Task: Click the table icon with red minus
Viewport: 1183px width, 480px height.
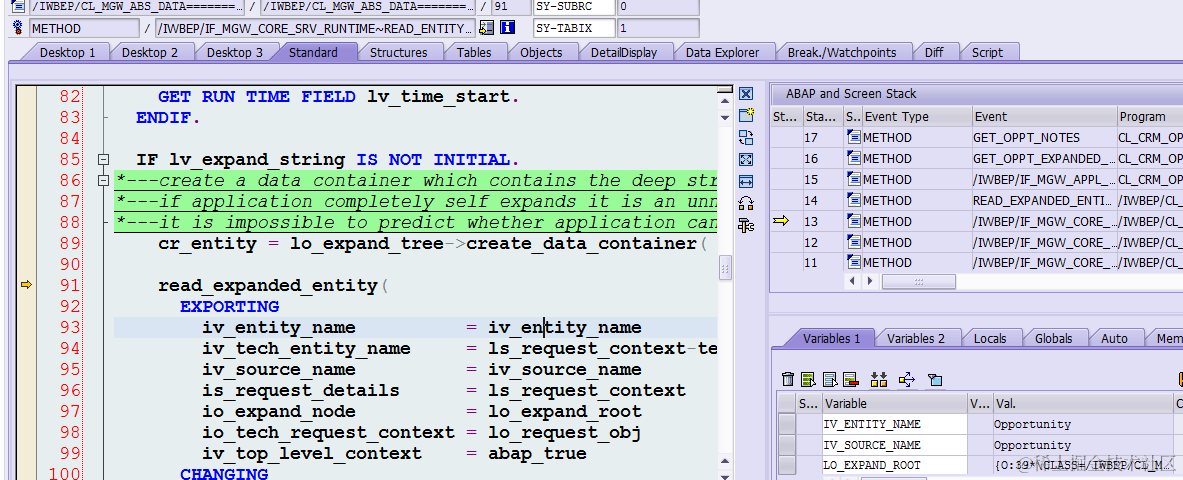Action: coord(851,379)
